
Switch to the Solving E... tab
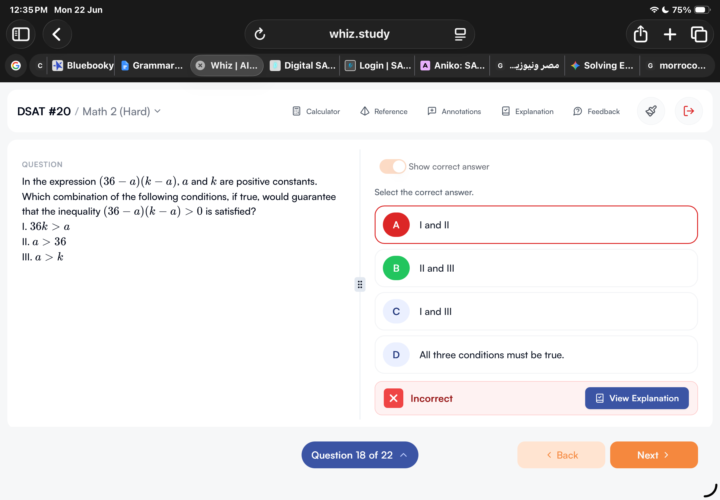[x=602, y=66]
